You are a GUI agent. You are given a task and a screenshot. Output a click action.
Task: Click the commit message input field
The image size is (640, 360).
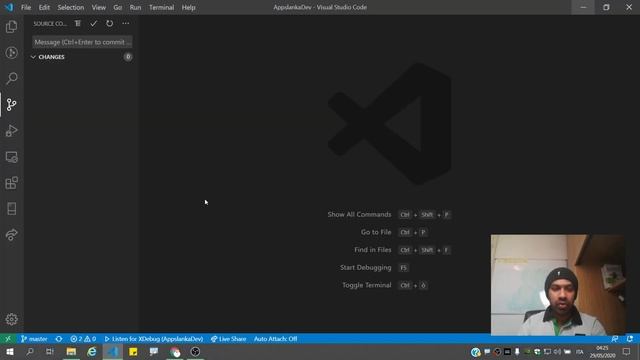(82, 42)
